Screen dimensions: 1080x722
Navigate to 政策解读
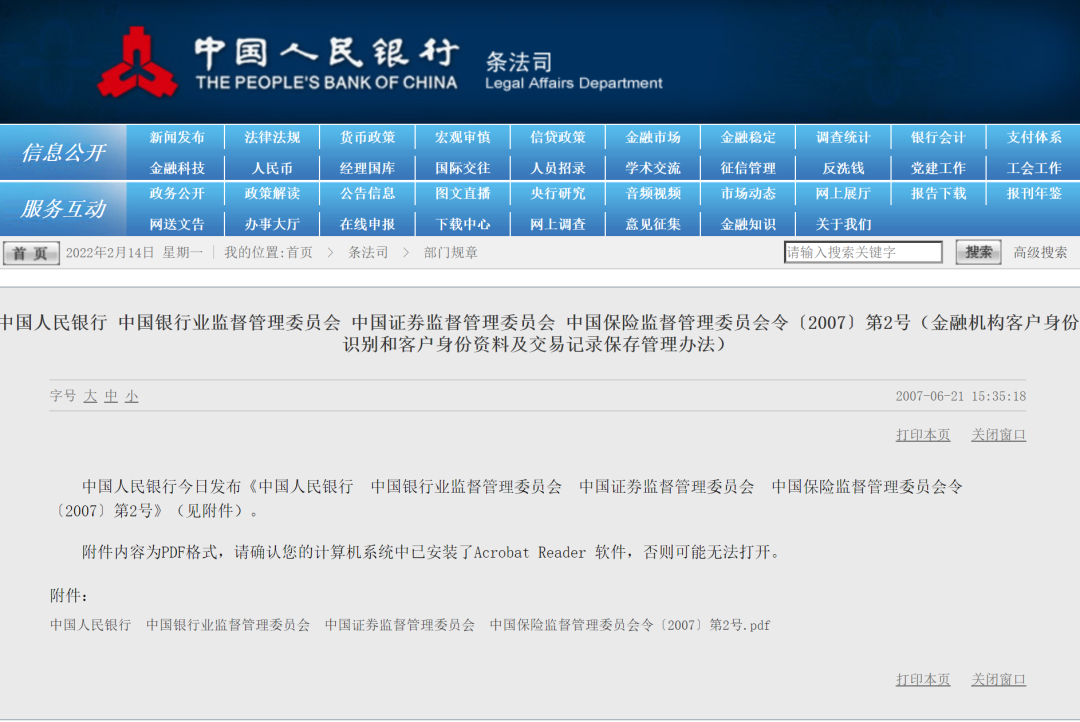[271, 194]
